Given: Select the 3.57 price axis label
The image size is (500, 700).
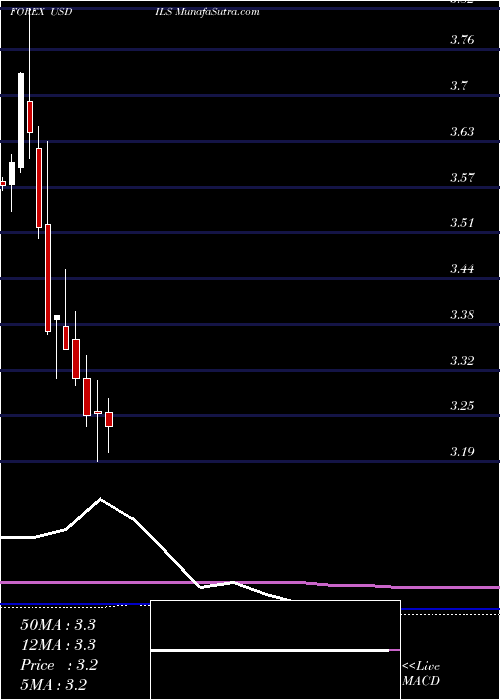Looking at the screenshot, I should pos(462,178).
